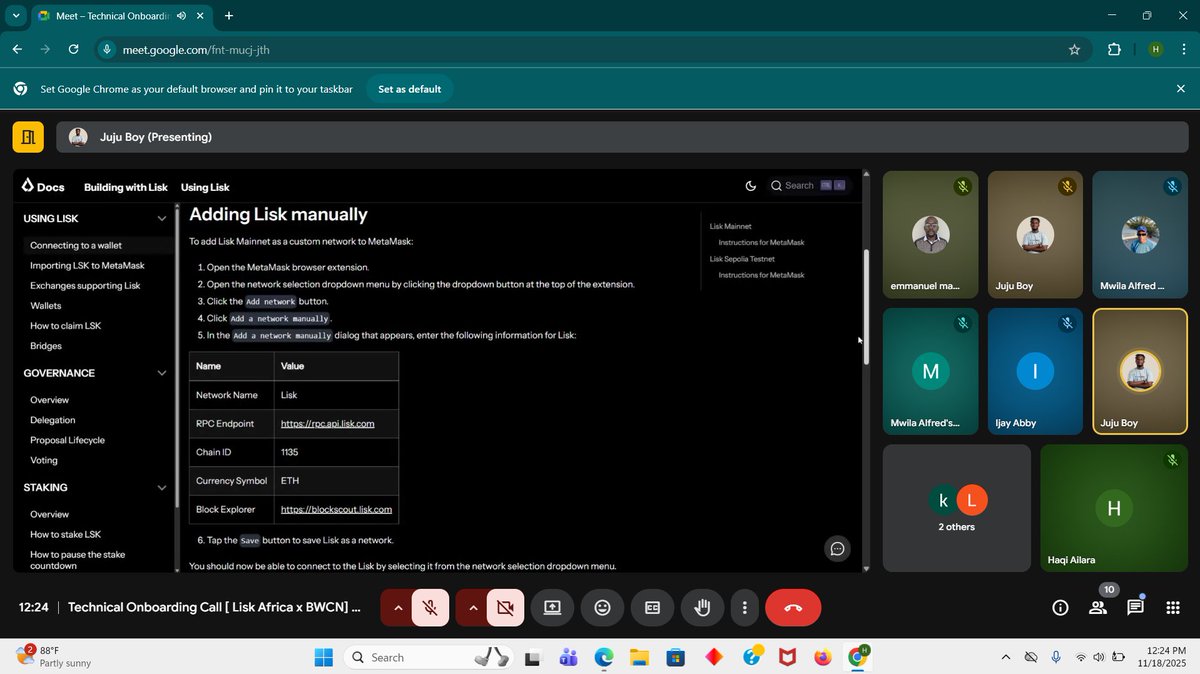Open the rpc.api.lisk.com endpoint link
The height and width of the screenshot is (674, 1200).
coord(326,423)
